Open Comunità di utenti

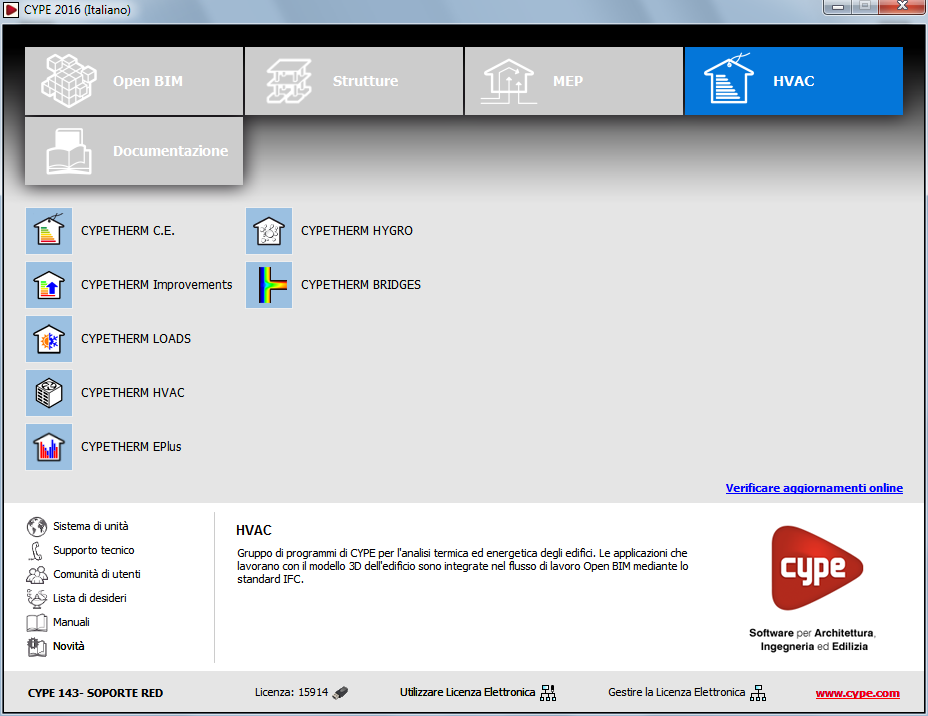(97, 574)
